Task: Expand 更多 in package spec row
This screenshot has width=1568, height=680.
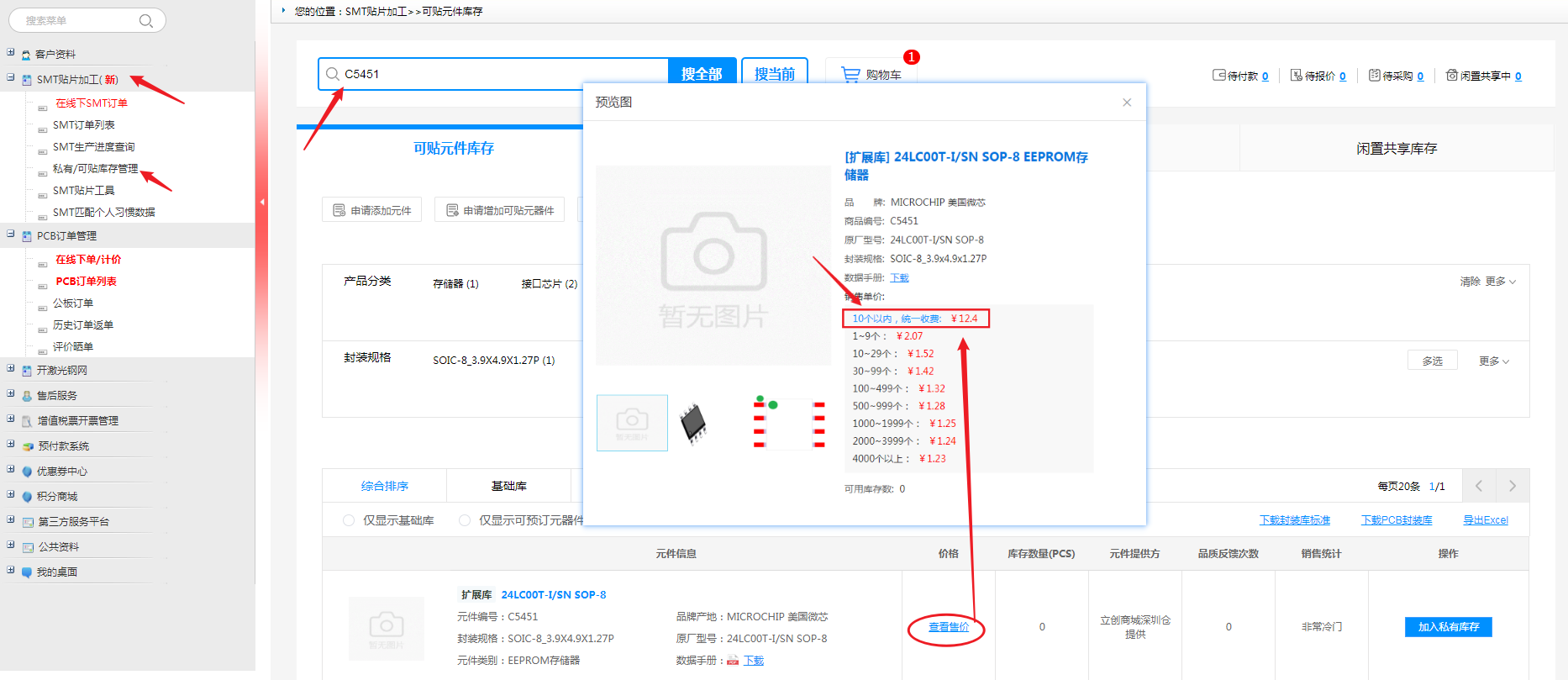Action: pos(1494,361)
